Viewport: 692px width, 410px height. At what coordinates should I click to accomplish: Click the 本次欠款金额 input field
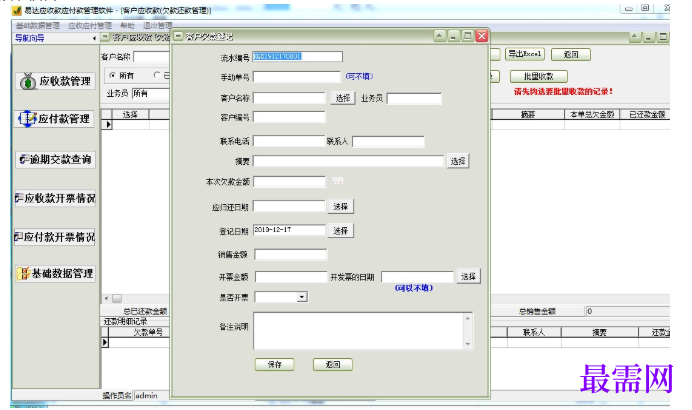[289, 181]
